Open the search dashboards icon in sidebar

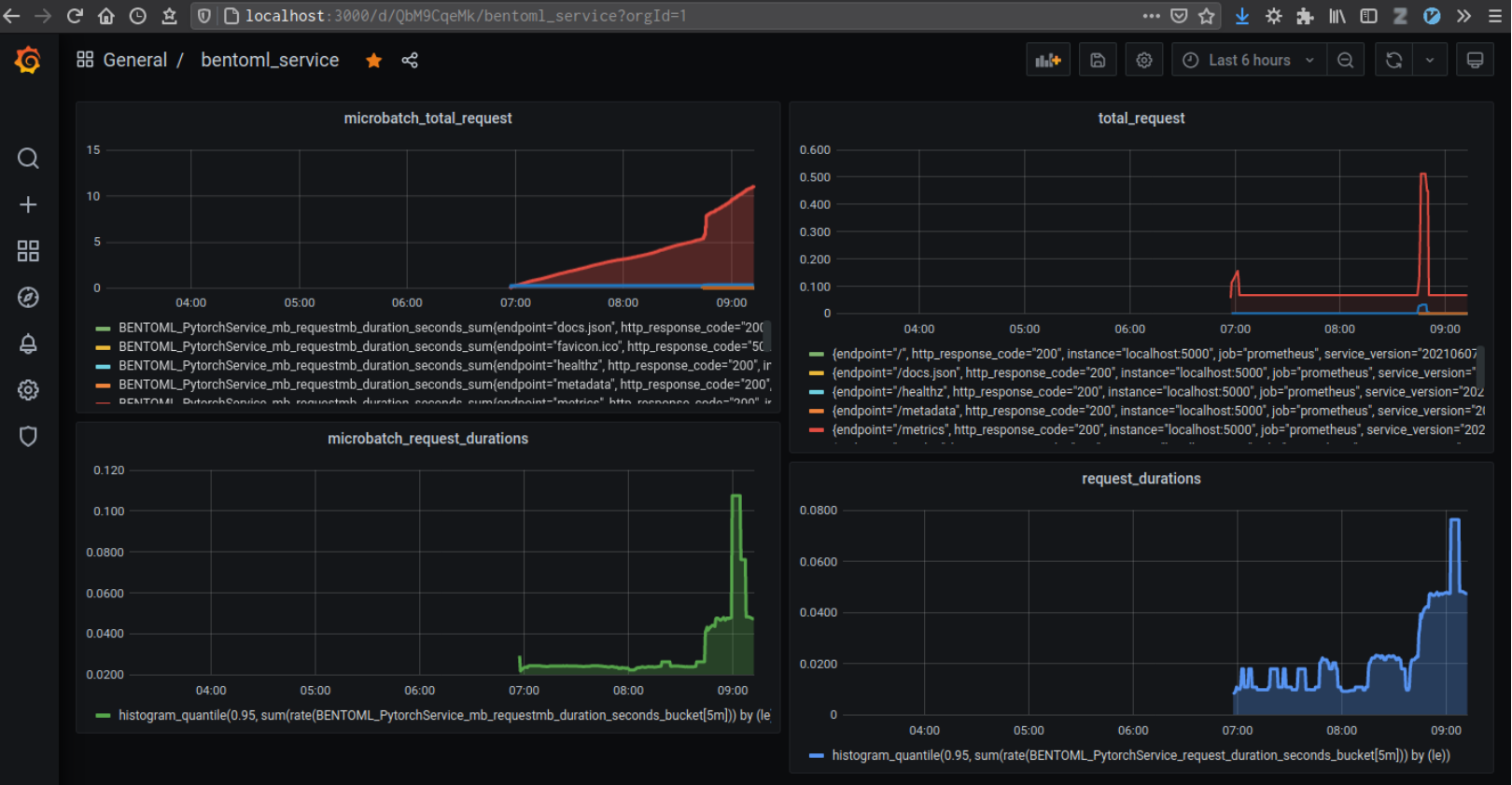(28, 158)
